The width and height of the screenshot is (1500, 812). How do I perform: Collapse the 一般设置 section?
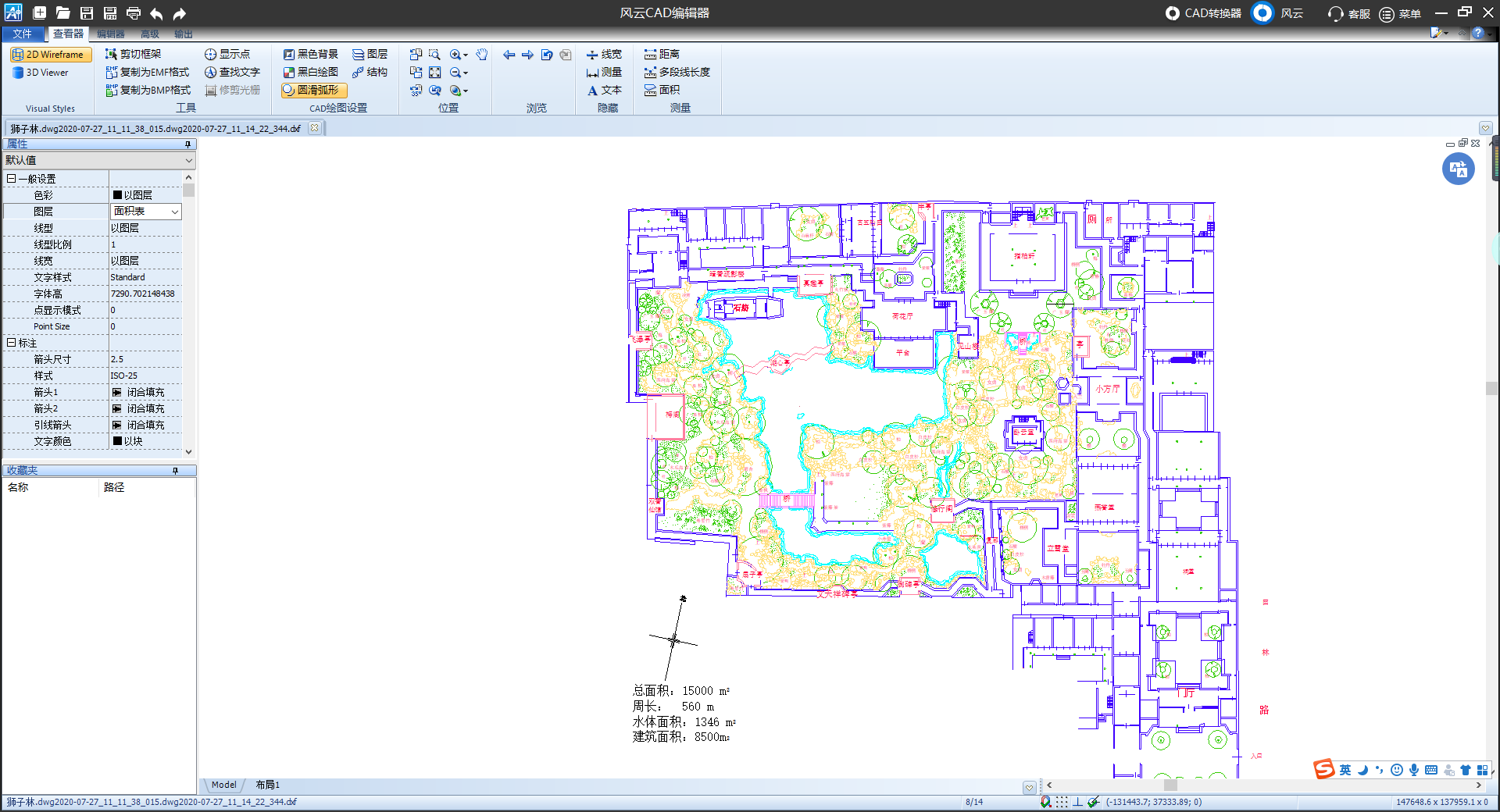pyautogui.click(x=11, y=179)
